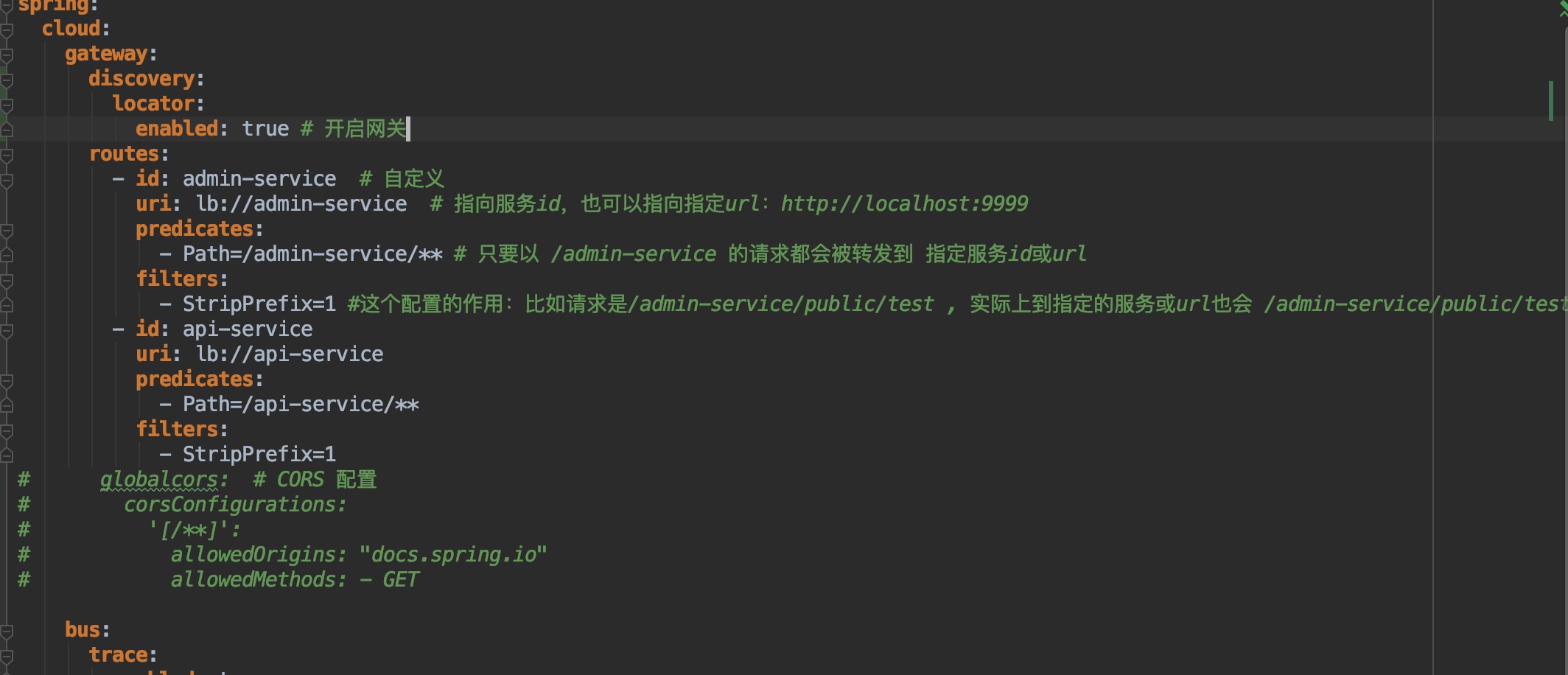Fold the api-service route entry

point(7,330)
